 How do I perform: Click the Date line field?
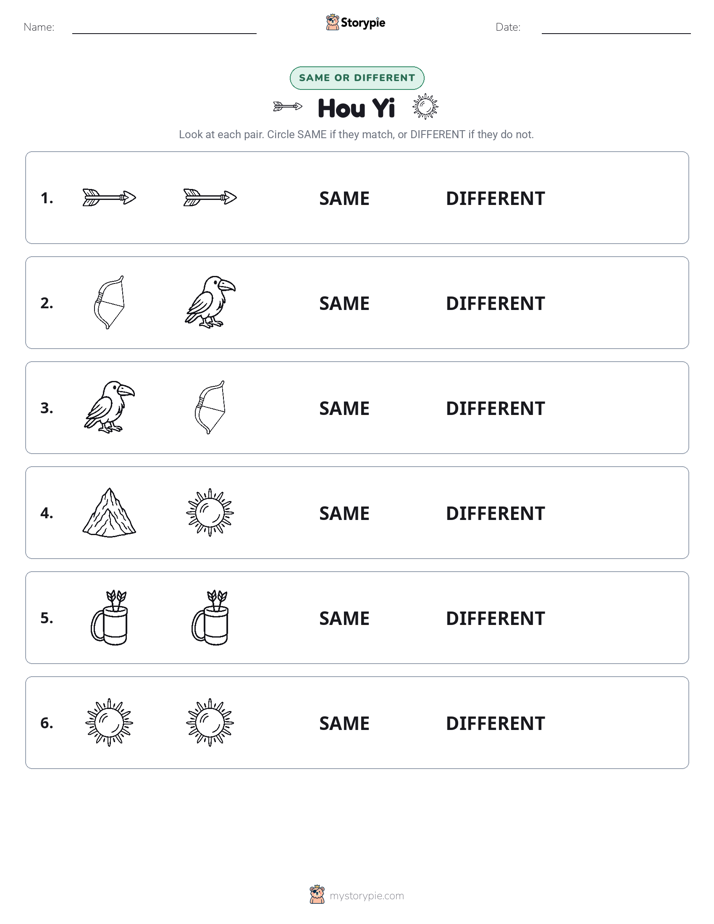pos(616,27)
